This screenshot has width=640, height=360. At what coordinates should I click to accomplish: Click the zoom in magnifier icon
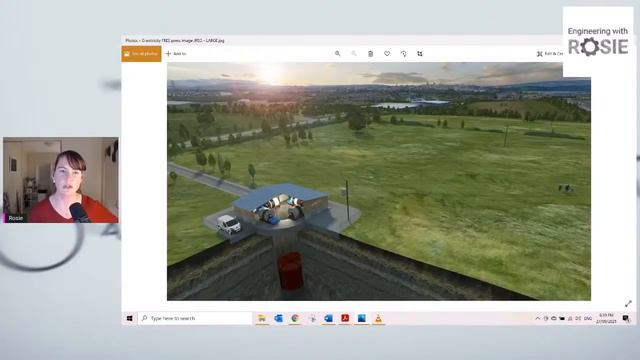338,54
